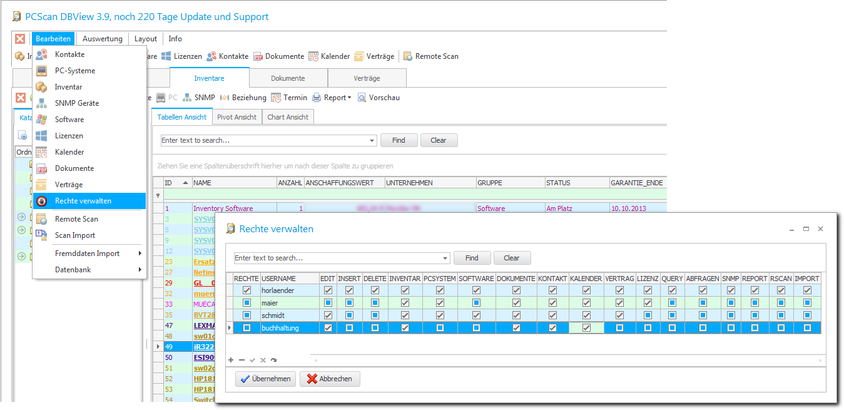Toggle RECHTE checkbox for horlaender
The width and height of the screenshot is (844, 410).
click(247, 290)
